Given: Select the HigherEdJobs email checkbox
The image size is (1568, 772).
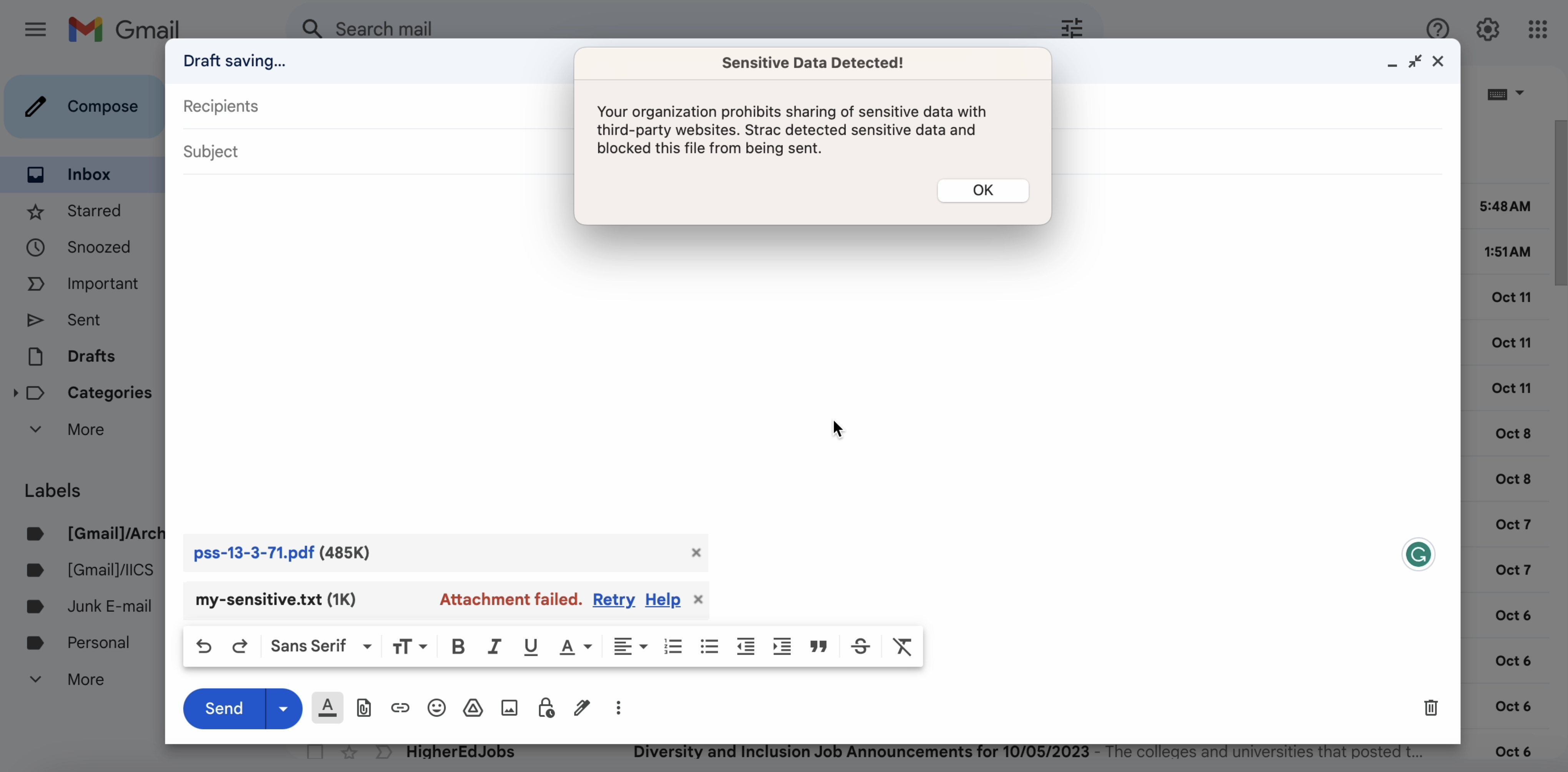Looking at the screenshot, I should [x=315, y=752].
